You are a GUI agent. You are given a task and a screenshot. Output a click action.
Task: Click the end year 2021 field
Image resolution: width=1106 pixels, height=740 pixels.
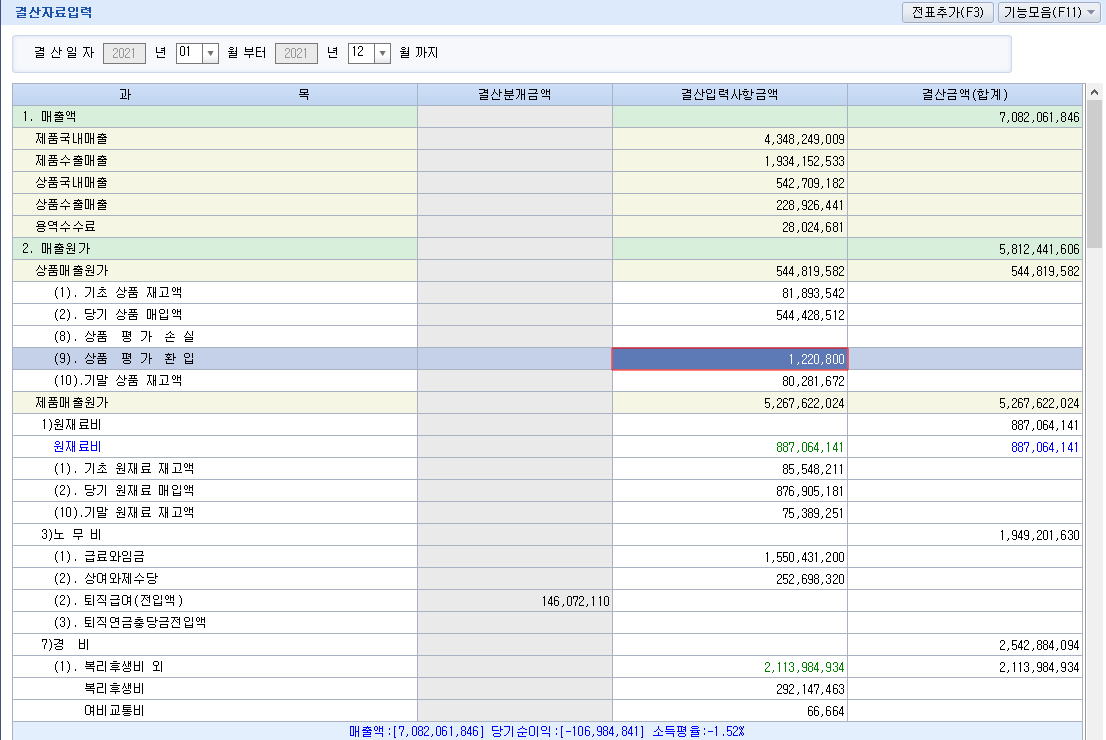click(296, 53)
